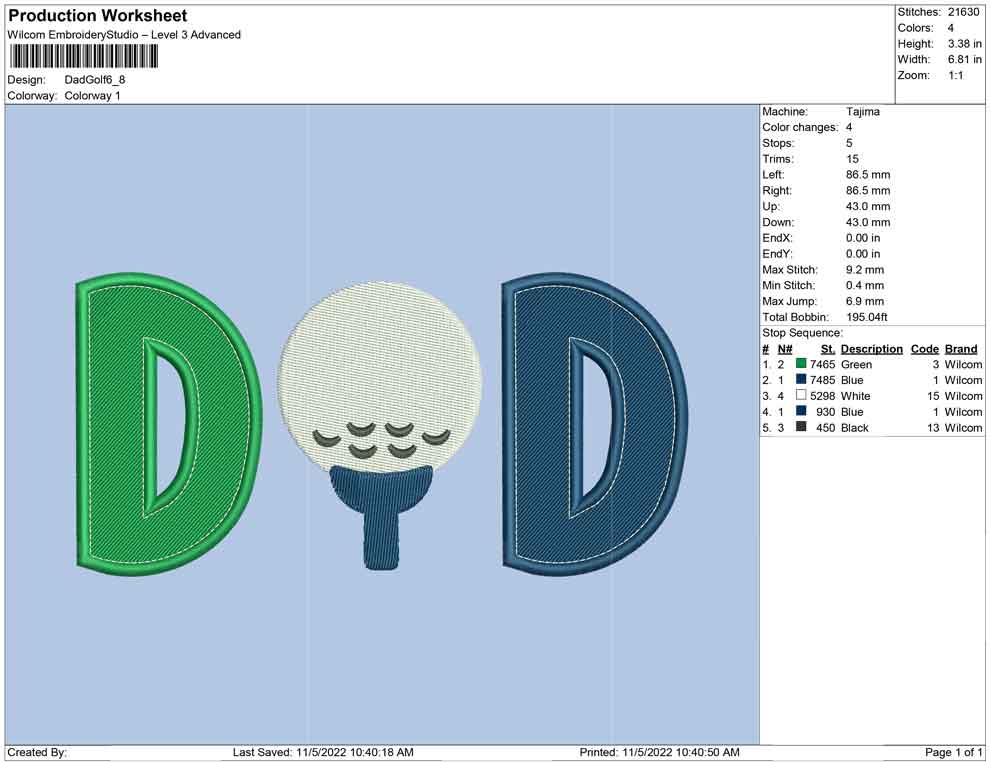Click the Stitches value 21630

coord(964,12)
